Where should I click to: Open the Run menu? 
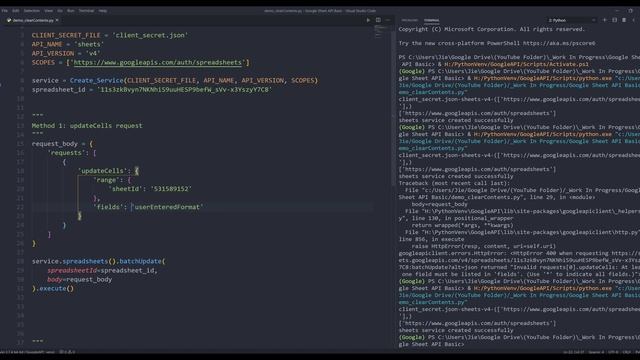(71, 11)
